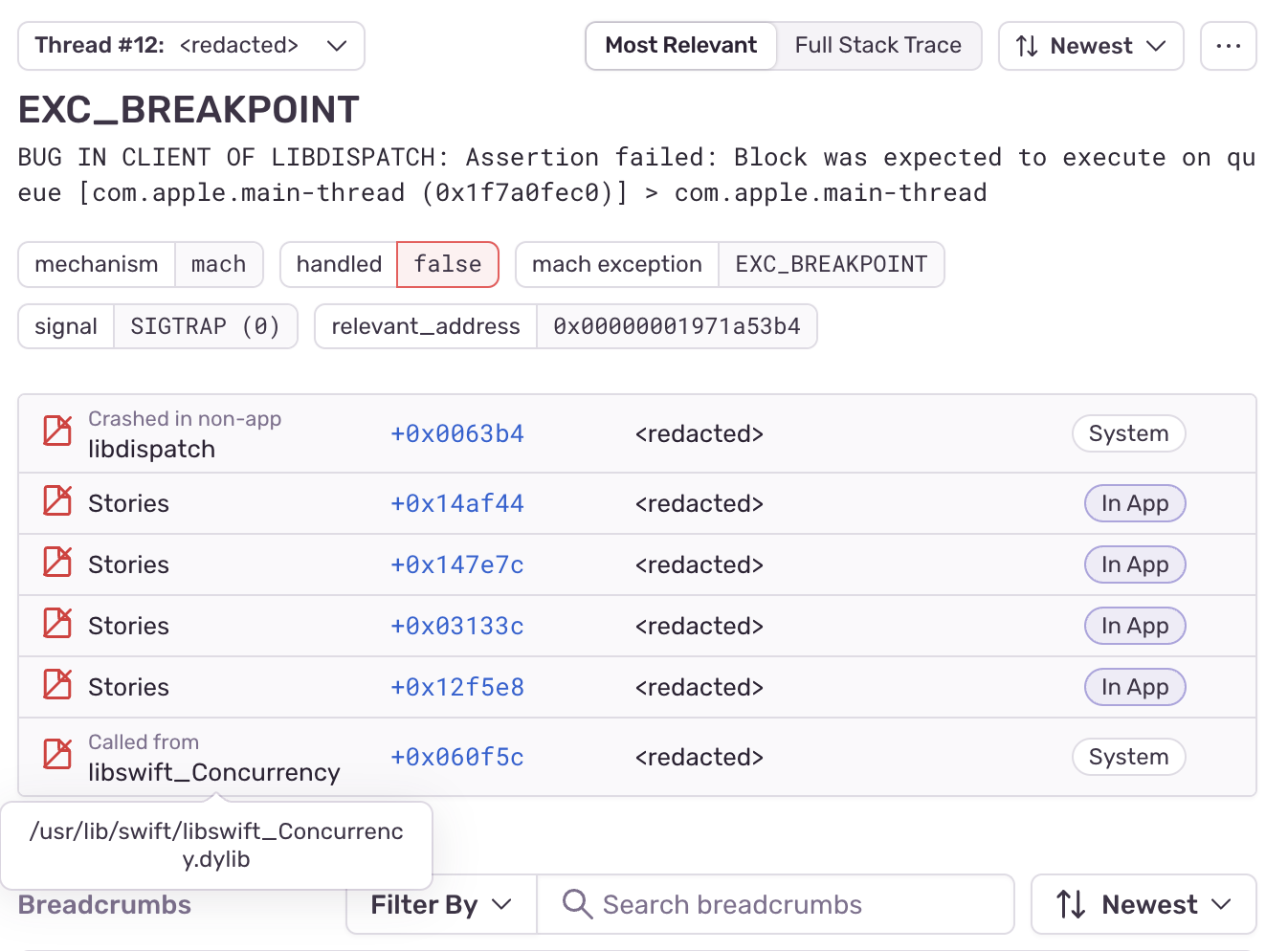The width and height of the screenshot is (1288, 951).
Task: Click the libdispatch frame's no-source icon
Action: [x=57, y=431]
